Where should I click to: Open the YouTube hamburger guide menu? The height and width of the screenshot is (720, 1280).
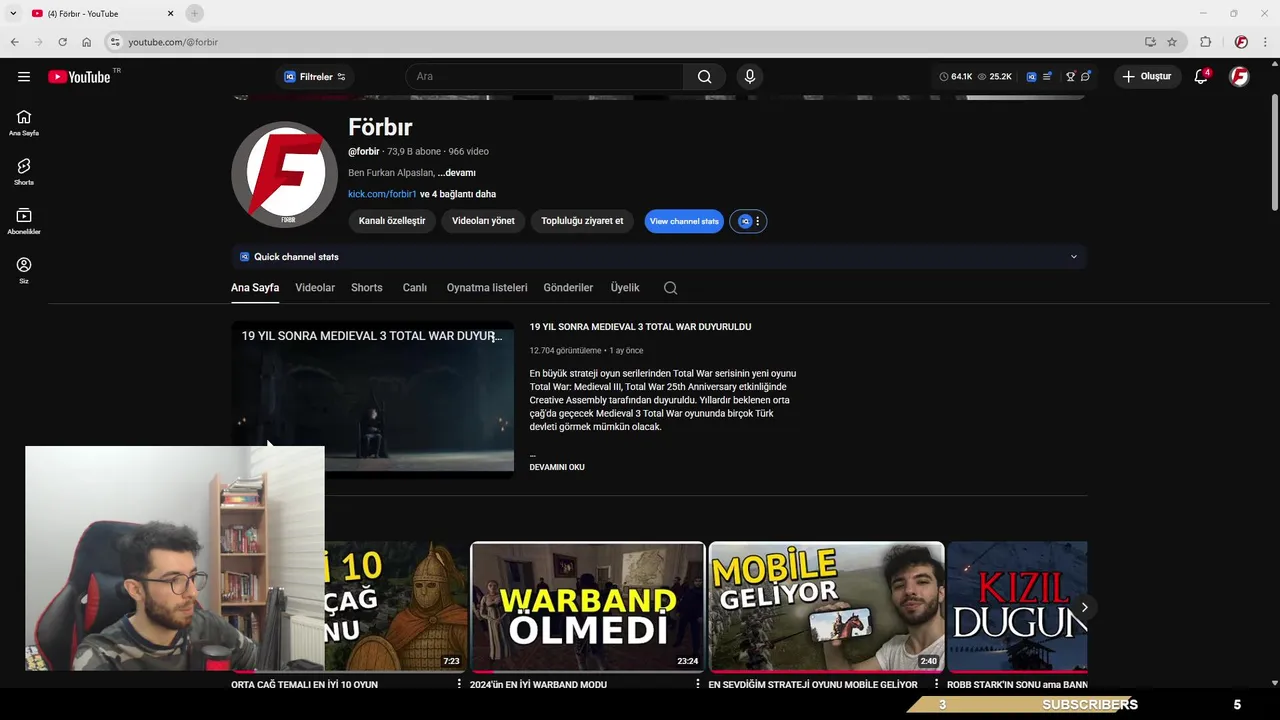tap(24, 77)
